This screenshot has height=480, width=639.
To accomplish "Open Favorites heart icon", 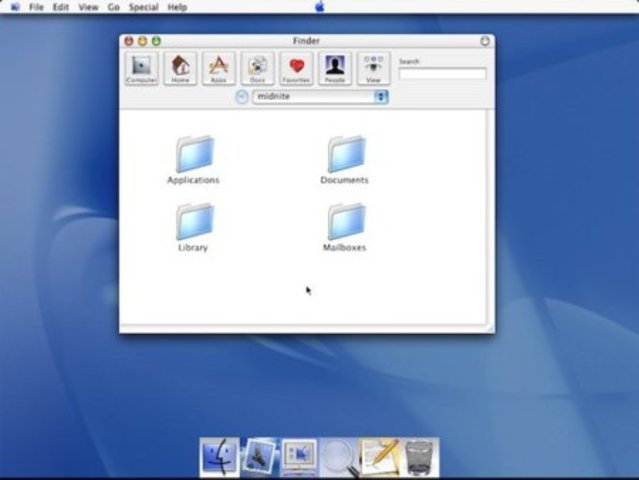I will tap(296, 68).
